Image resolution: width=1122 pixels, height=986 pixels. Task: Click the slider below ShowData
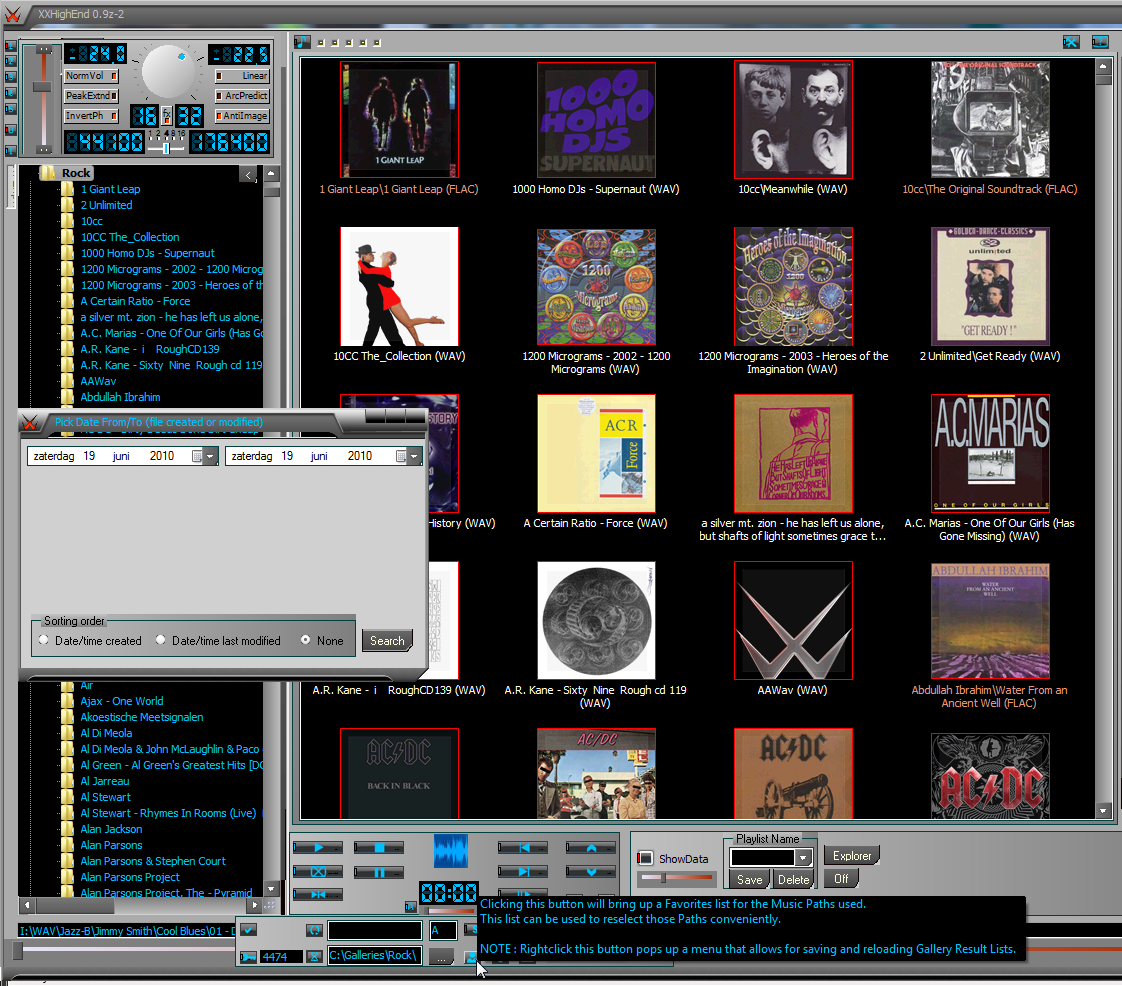[676, 878]
